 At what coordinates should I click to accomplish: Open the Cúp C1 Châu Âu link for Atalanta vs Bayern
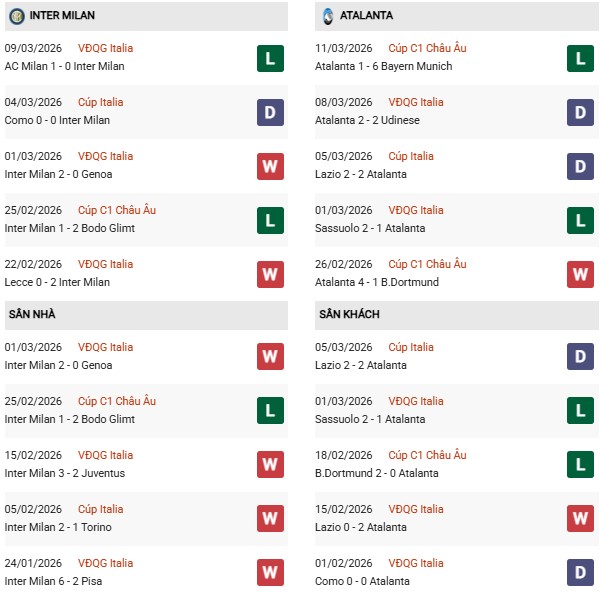click(427, 48)
